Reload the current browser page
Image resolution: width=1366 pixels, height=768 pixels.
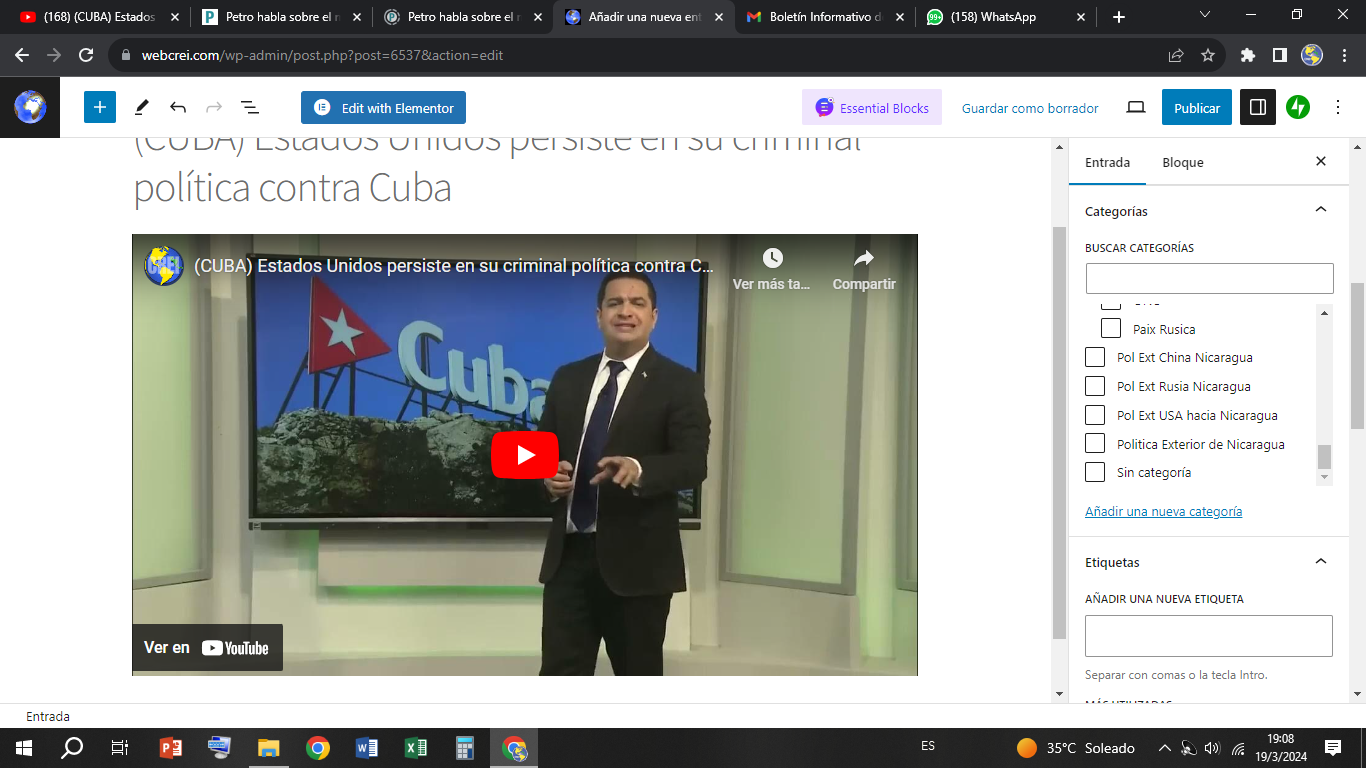pos(86,55)
